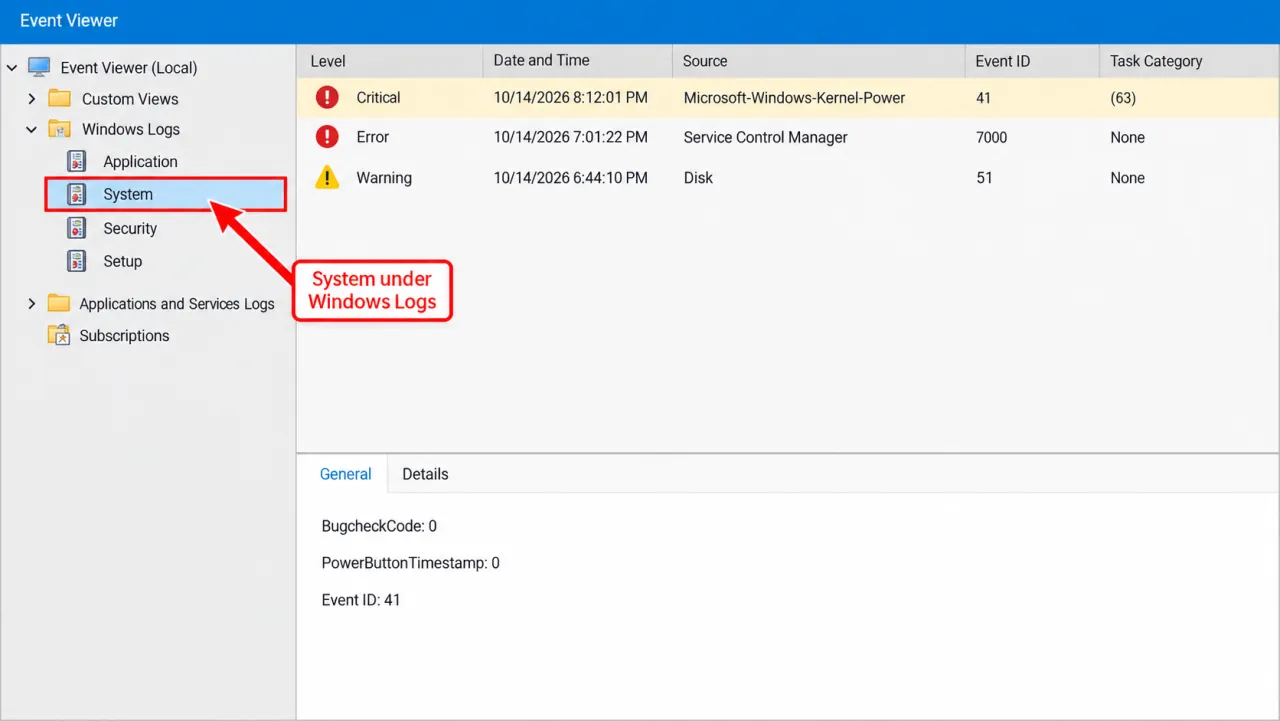Switch to the General tab

tap(345, 474)
